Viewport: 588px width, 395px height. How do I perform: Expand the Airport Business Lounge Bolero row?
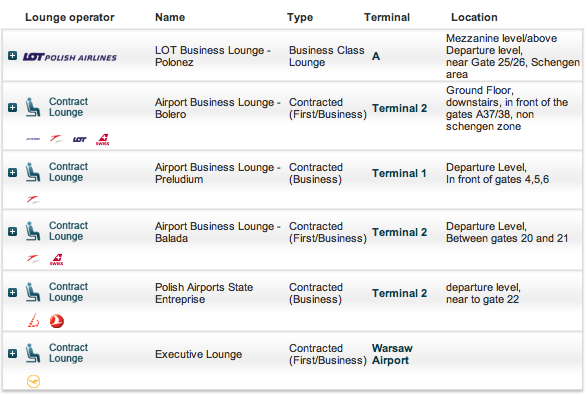tap(12, 108)
